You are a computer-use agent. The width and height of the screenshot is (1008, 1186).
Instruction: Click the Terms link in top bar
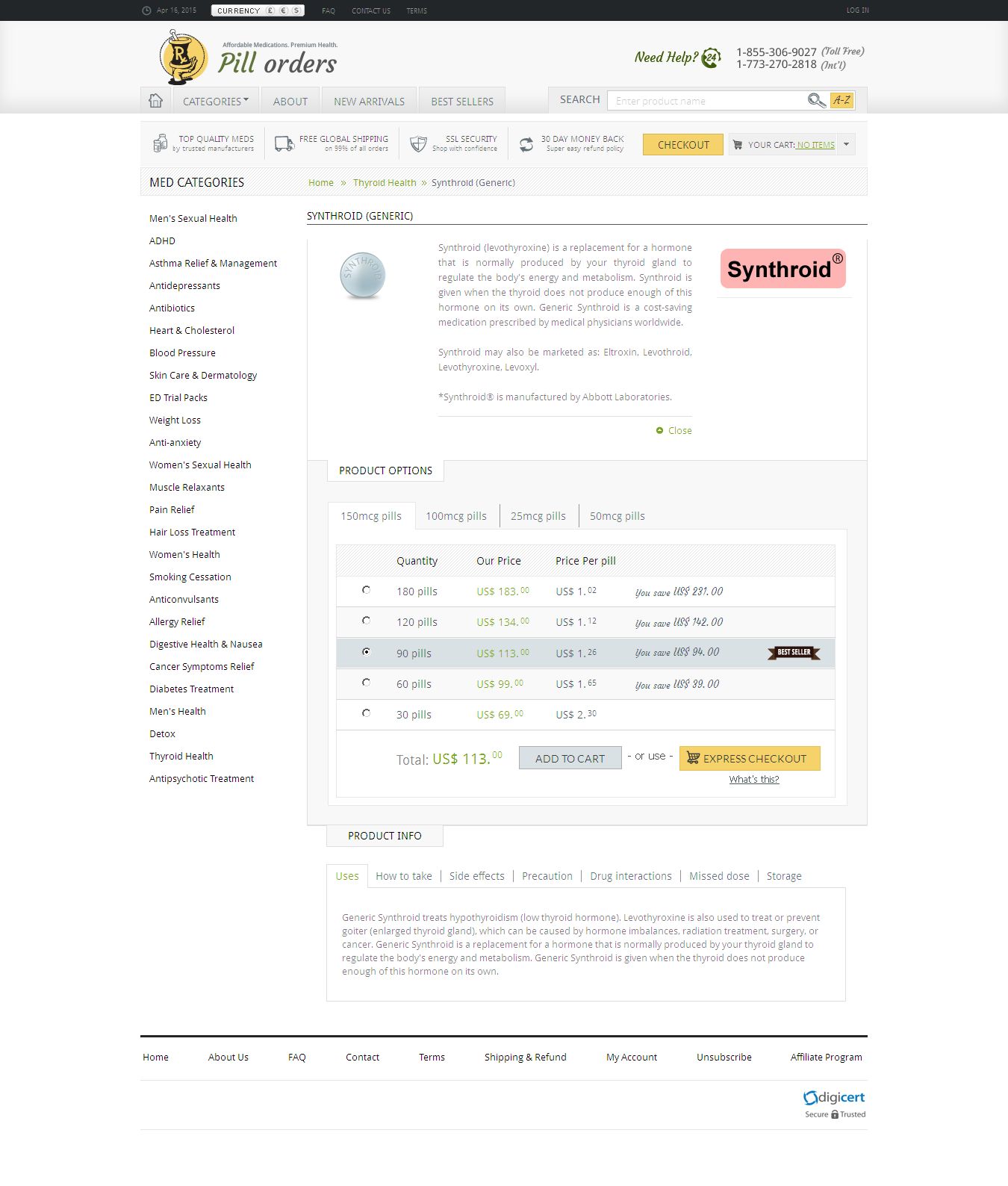pyautogui.click(x=417, y=10)
